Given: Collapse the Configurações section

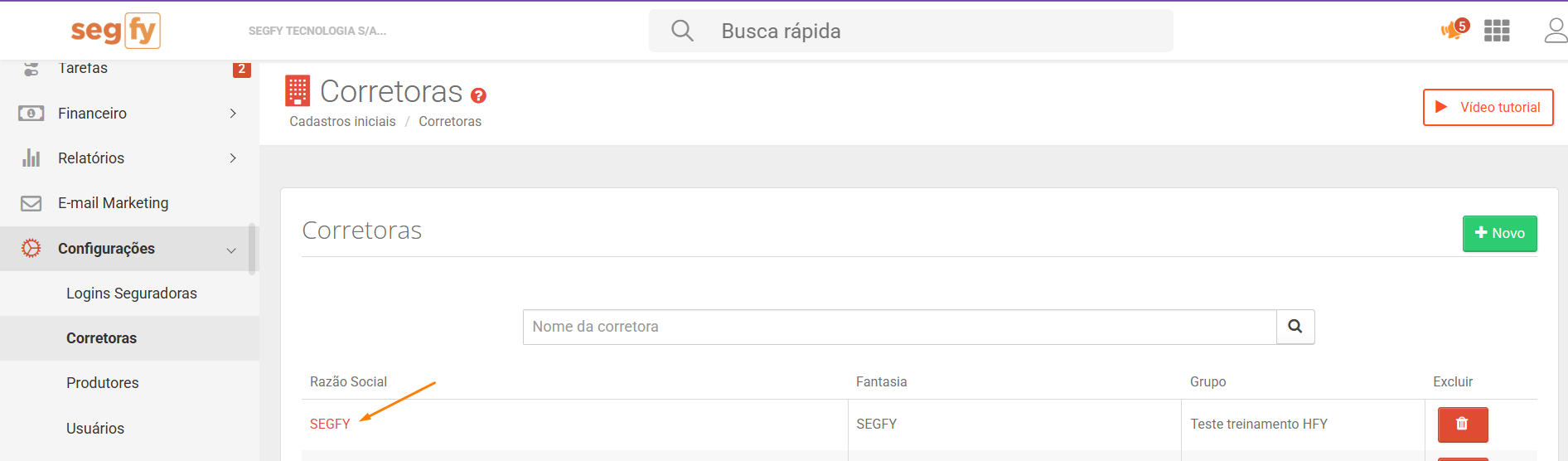Looking at the screenshot, I should point(231,250).
